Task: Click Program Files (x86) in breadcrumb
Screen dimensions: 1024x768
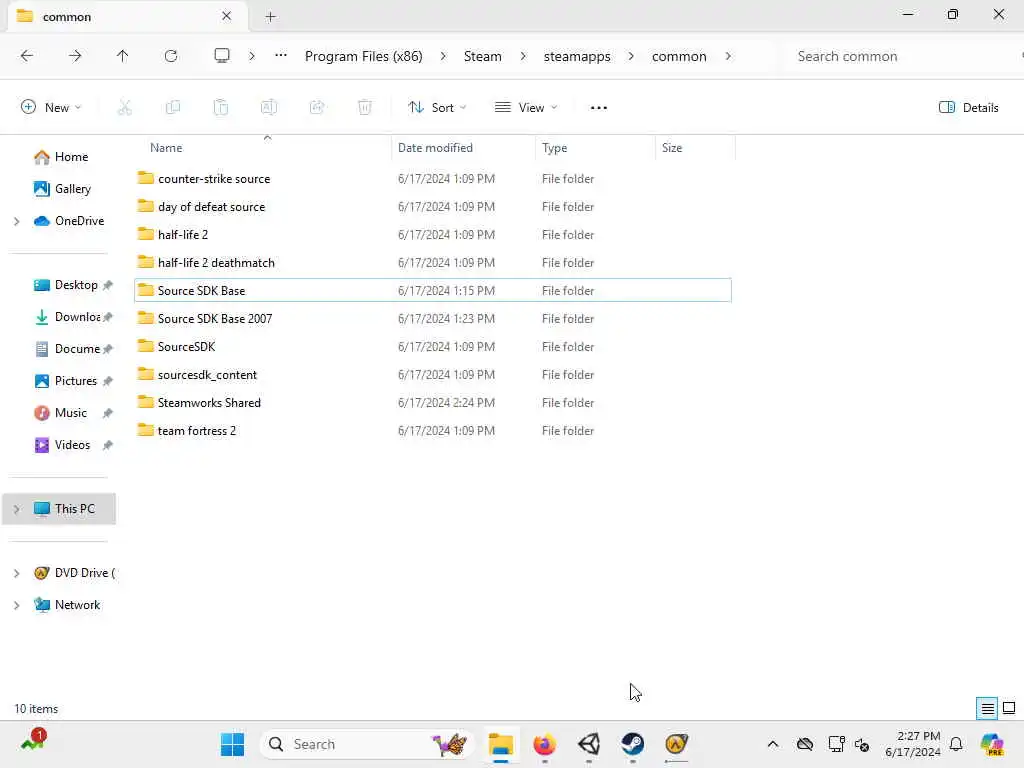Action: (364, 56)
